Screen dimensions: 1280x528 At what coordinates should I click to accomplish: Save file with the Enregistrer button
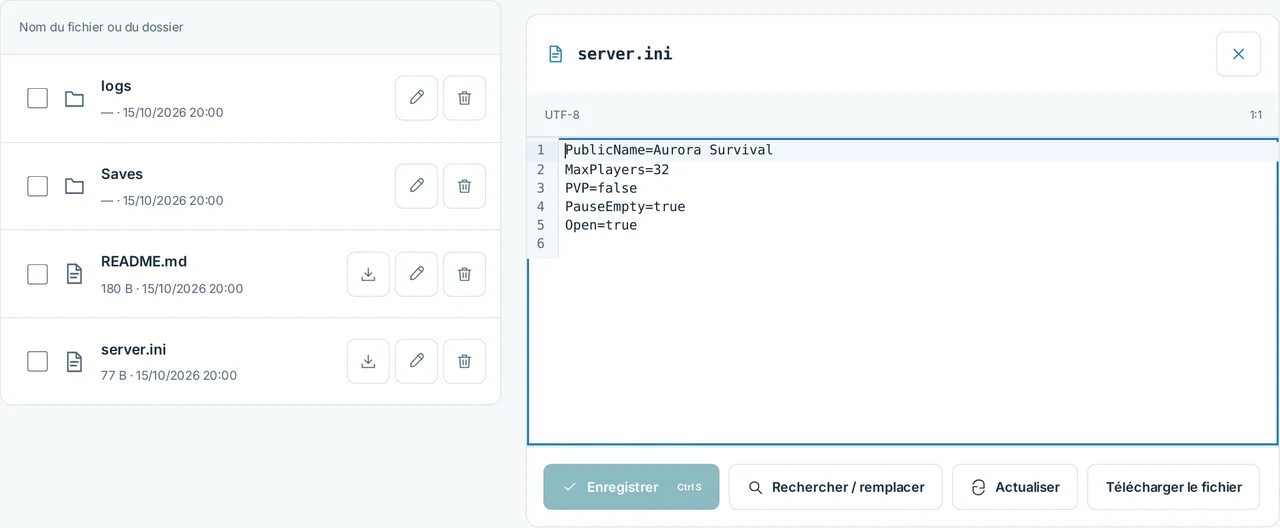[631, 487]
